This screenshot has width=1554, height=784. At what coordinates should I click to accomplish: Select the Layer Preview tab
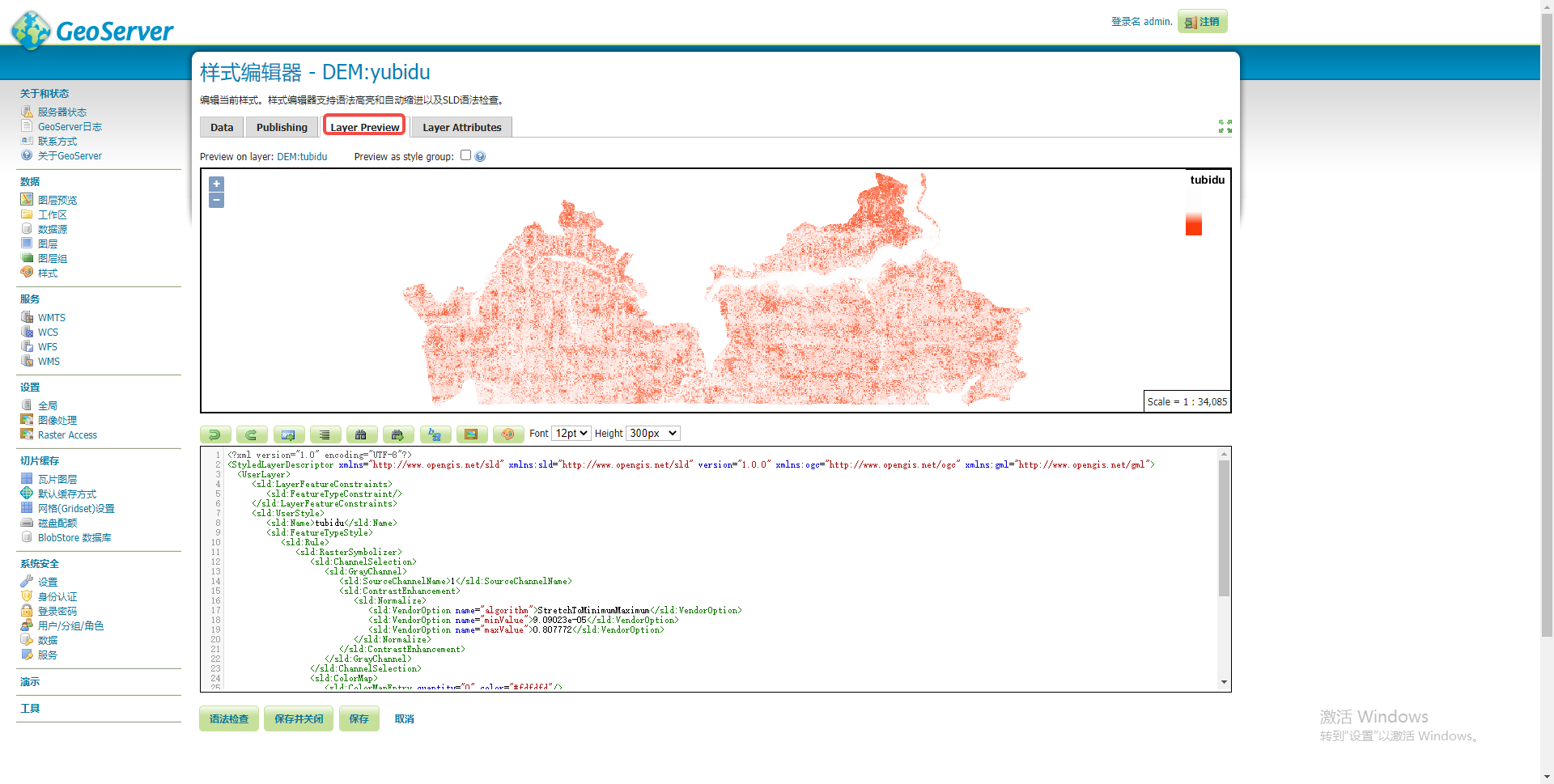pos(364,127)
